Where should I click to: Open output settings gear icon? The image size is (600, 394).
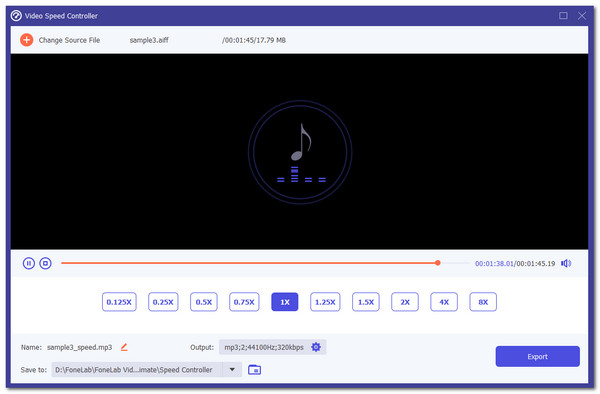pyautogui.click(x=316, y=347)
